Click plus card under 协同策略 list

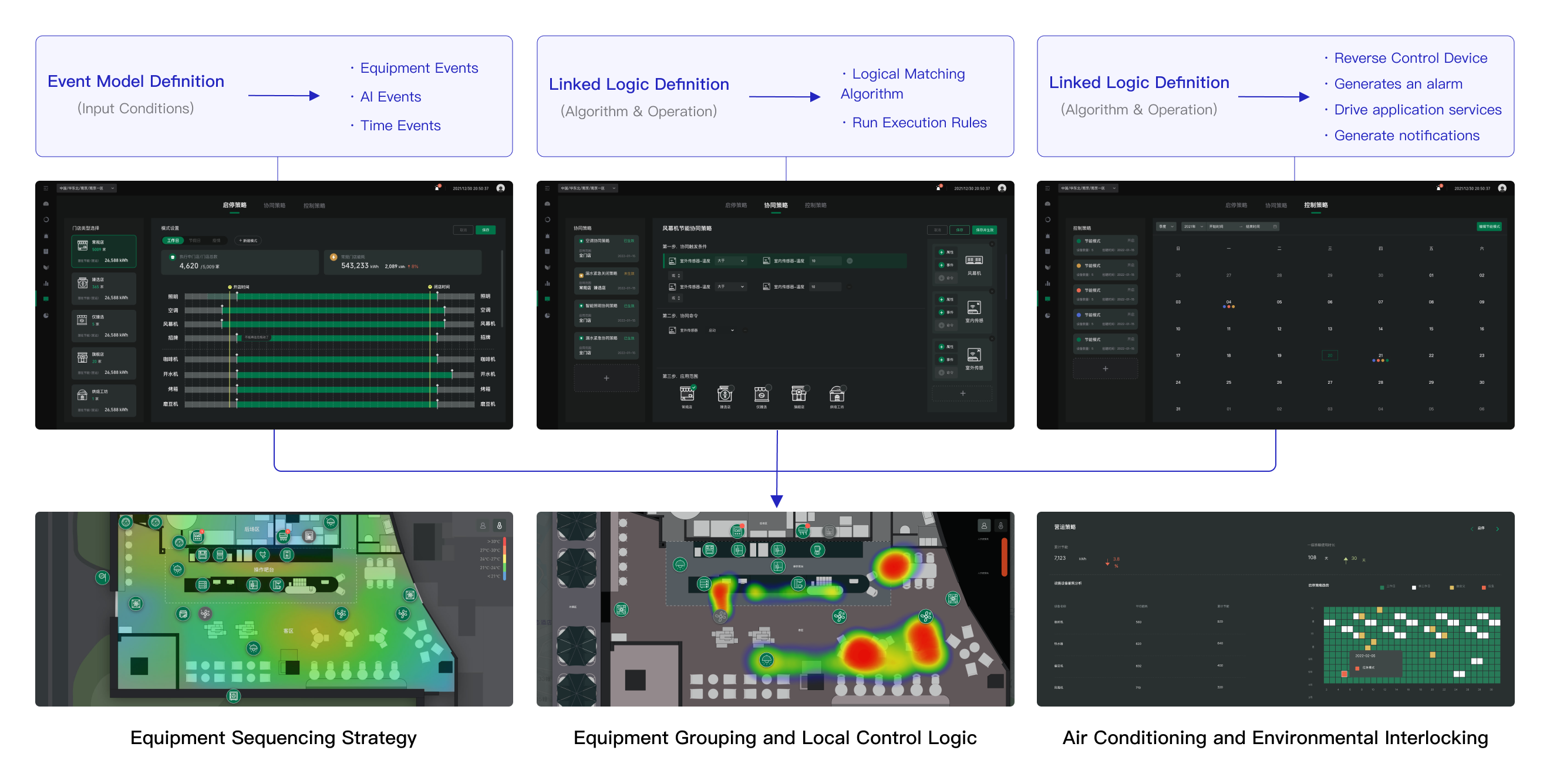point(606,378)
